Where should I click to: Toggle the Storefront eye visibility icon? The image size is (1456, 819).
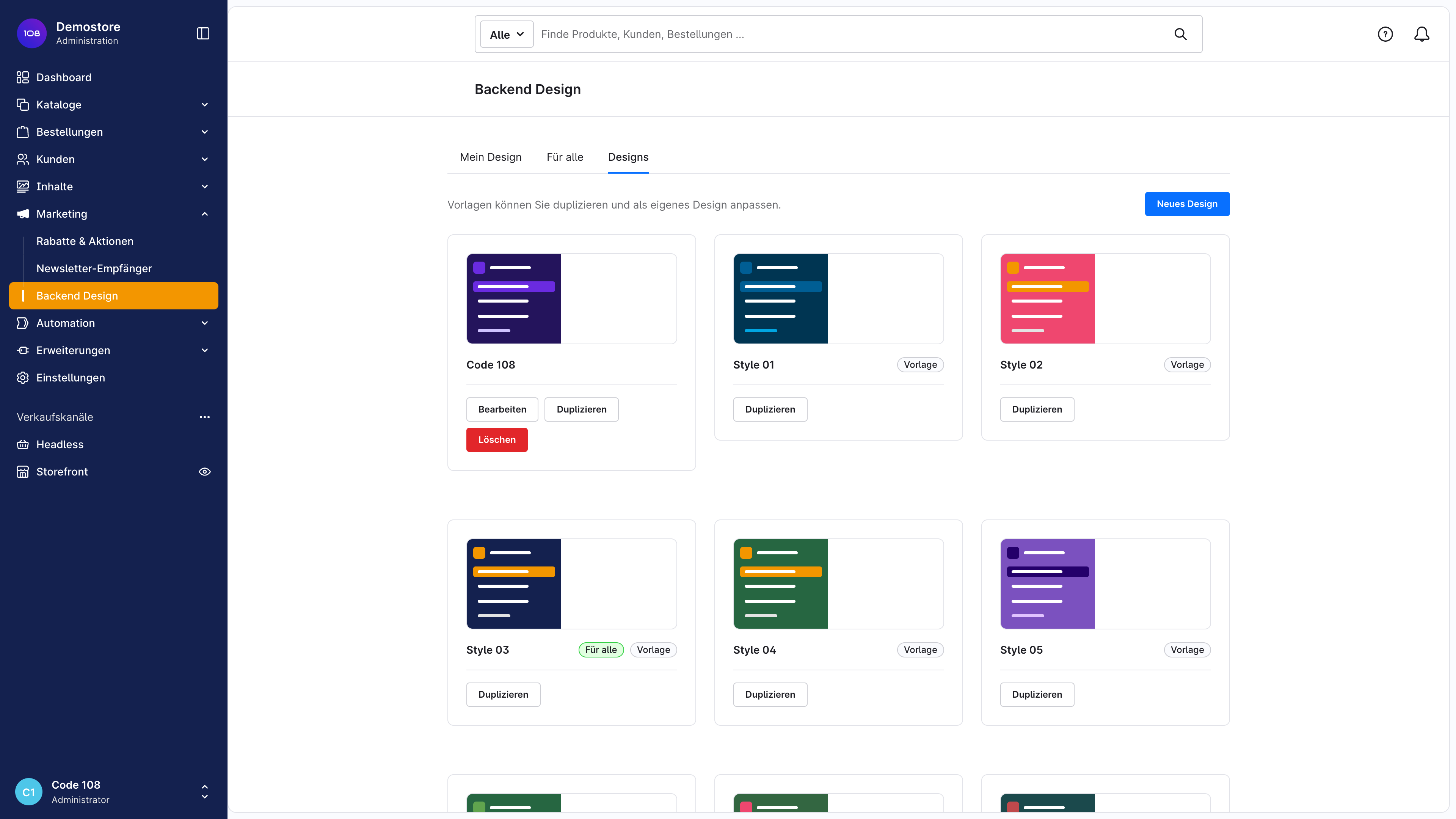[x=205, y=471]
